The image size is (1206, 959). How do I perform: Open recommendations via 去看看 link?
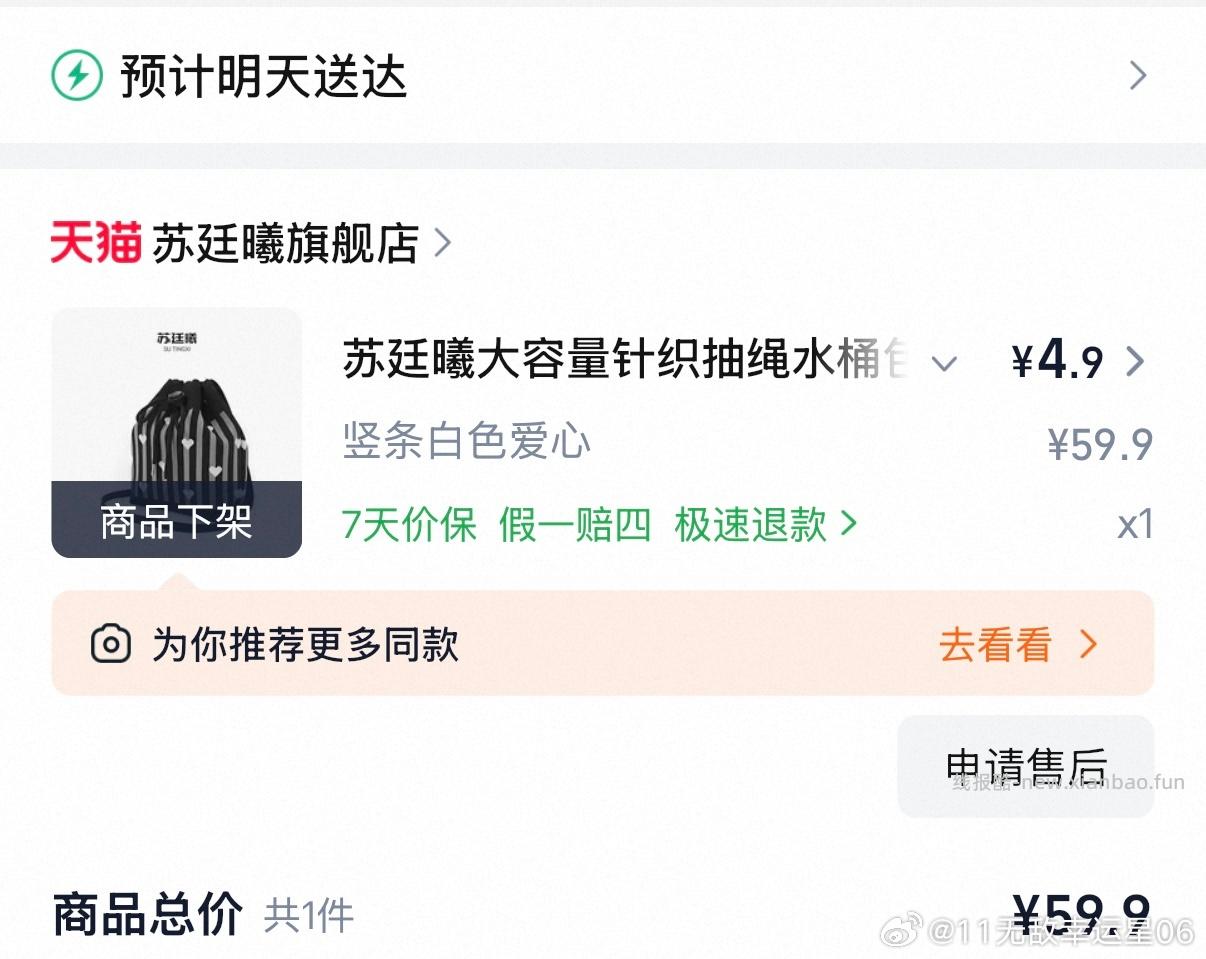point(993,645)
